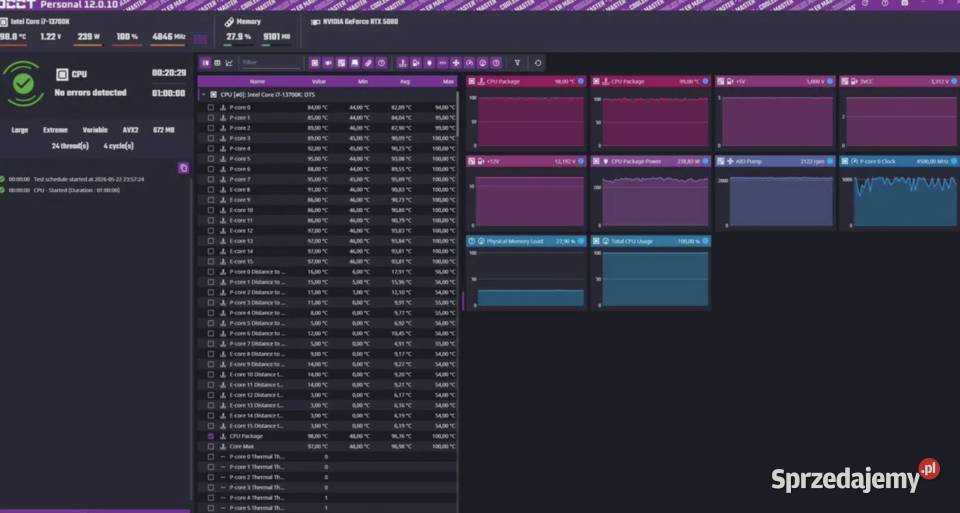This screenshot has height=513, width=960.
Task: Collapse the CPU [#0] Intel Core i7-13700K DTS group
Action: [204, 95]
